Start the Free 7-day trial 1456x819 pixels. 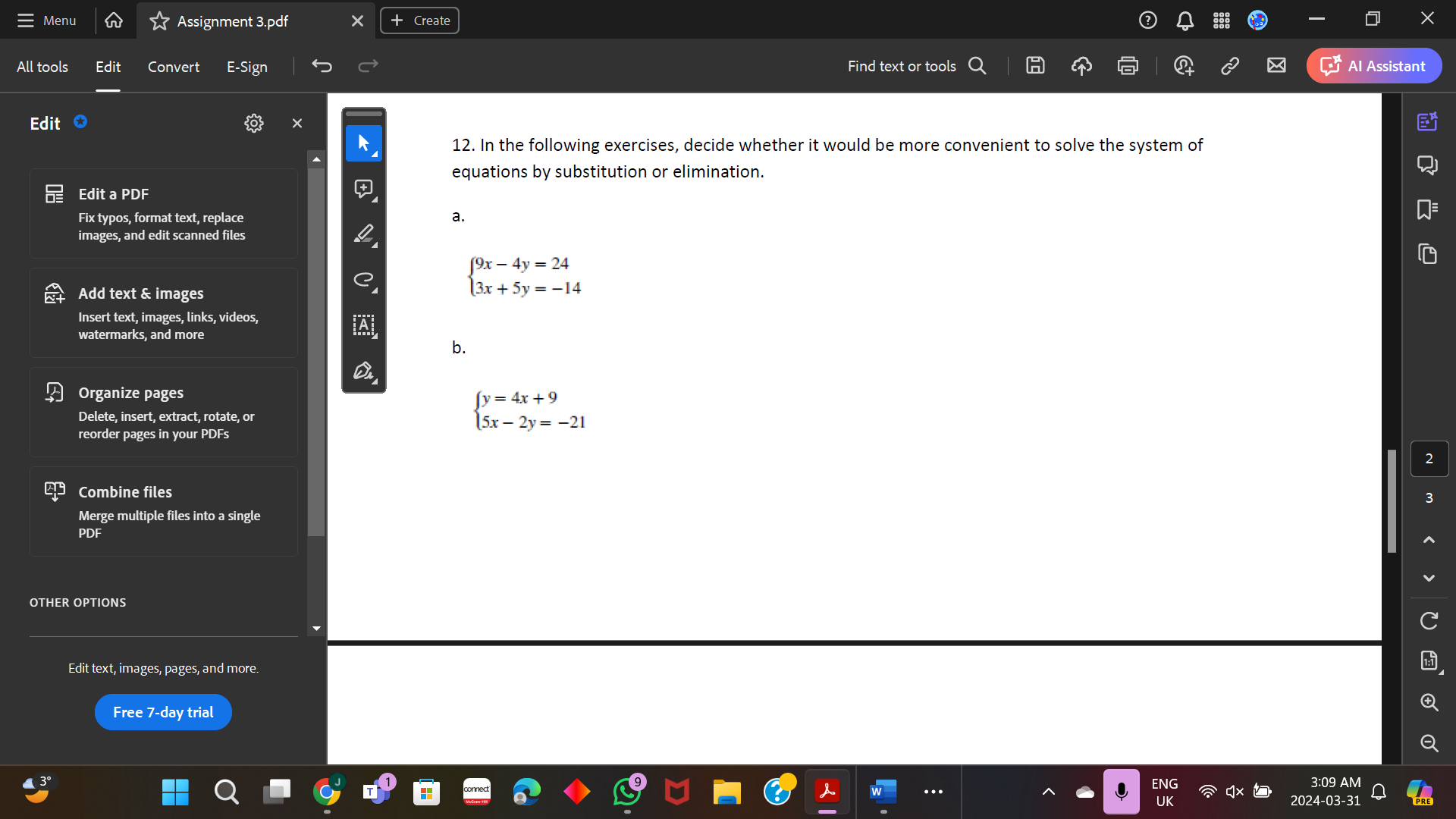pyautogui.click(x=162, y=711)
